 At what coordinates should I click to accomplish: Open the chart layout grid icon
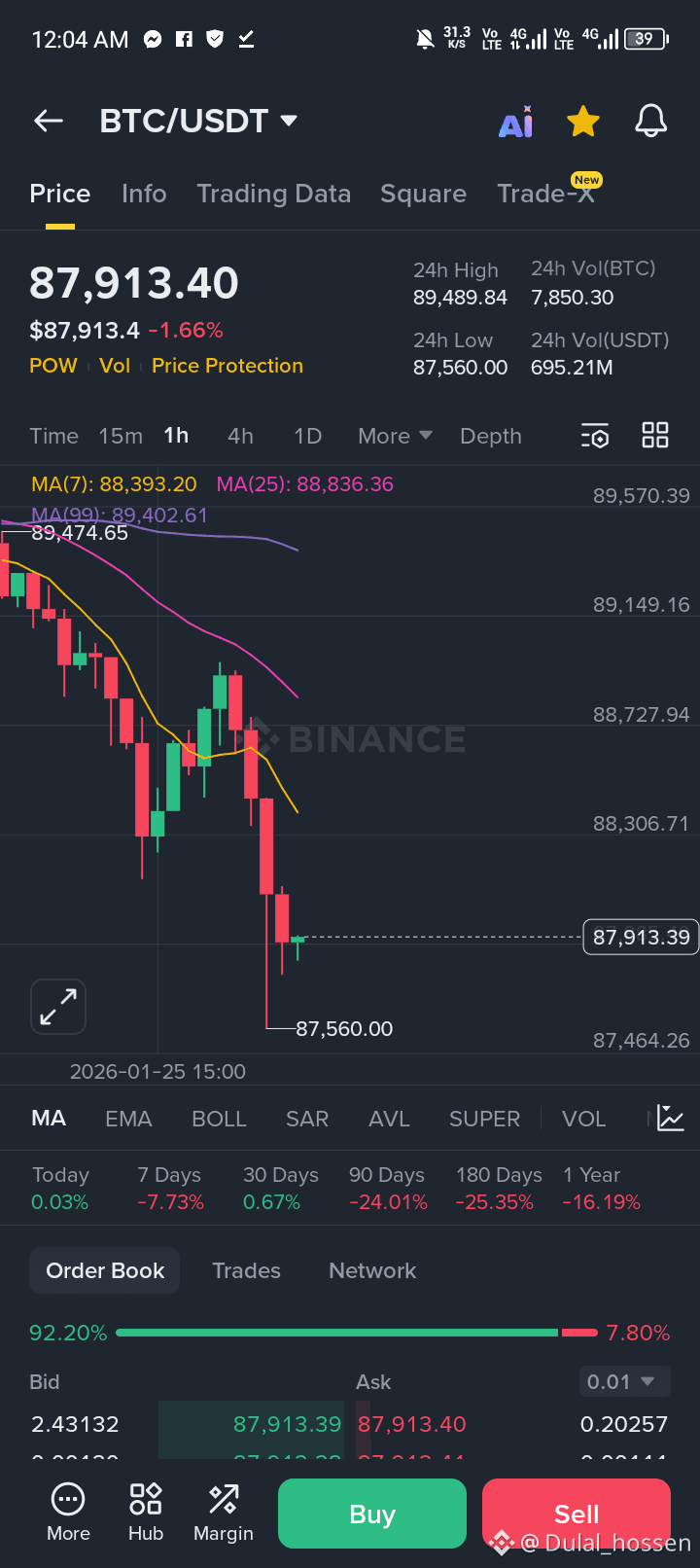(x=654, y=435)
